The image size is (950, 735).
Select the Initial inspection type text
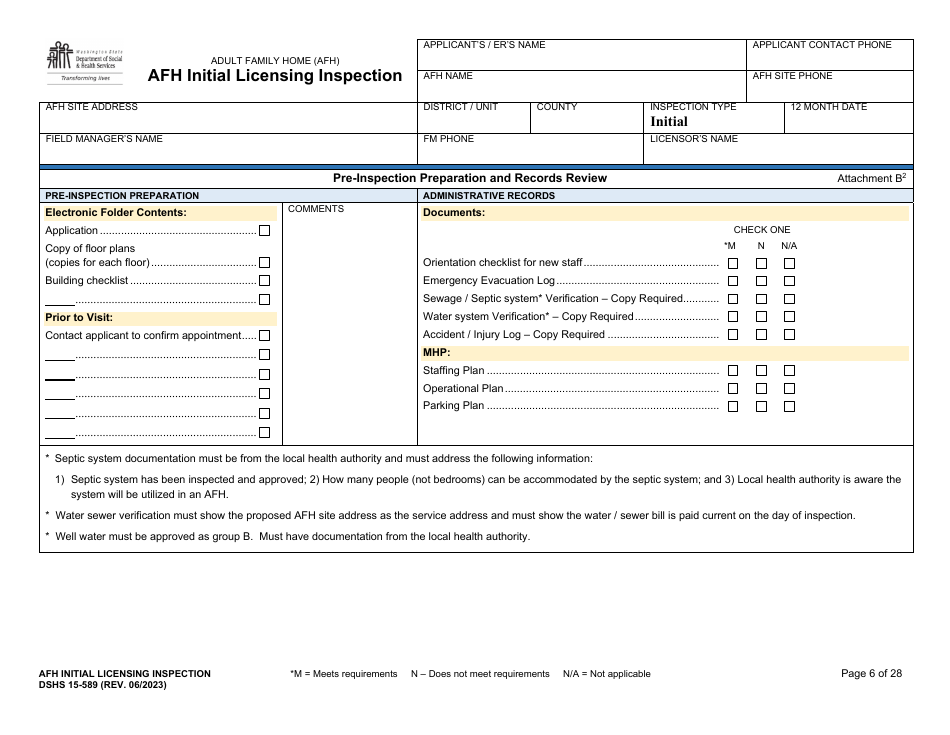670,121
